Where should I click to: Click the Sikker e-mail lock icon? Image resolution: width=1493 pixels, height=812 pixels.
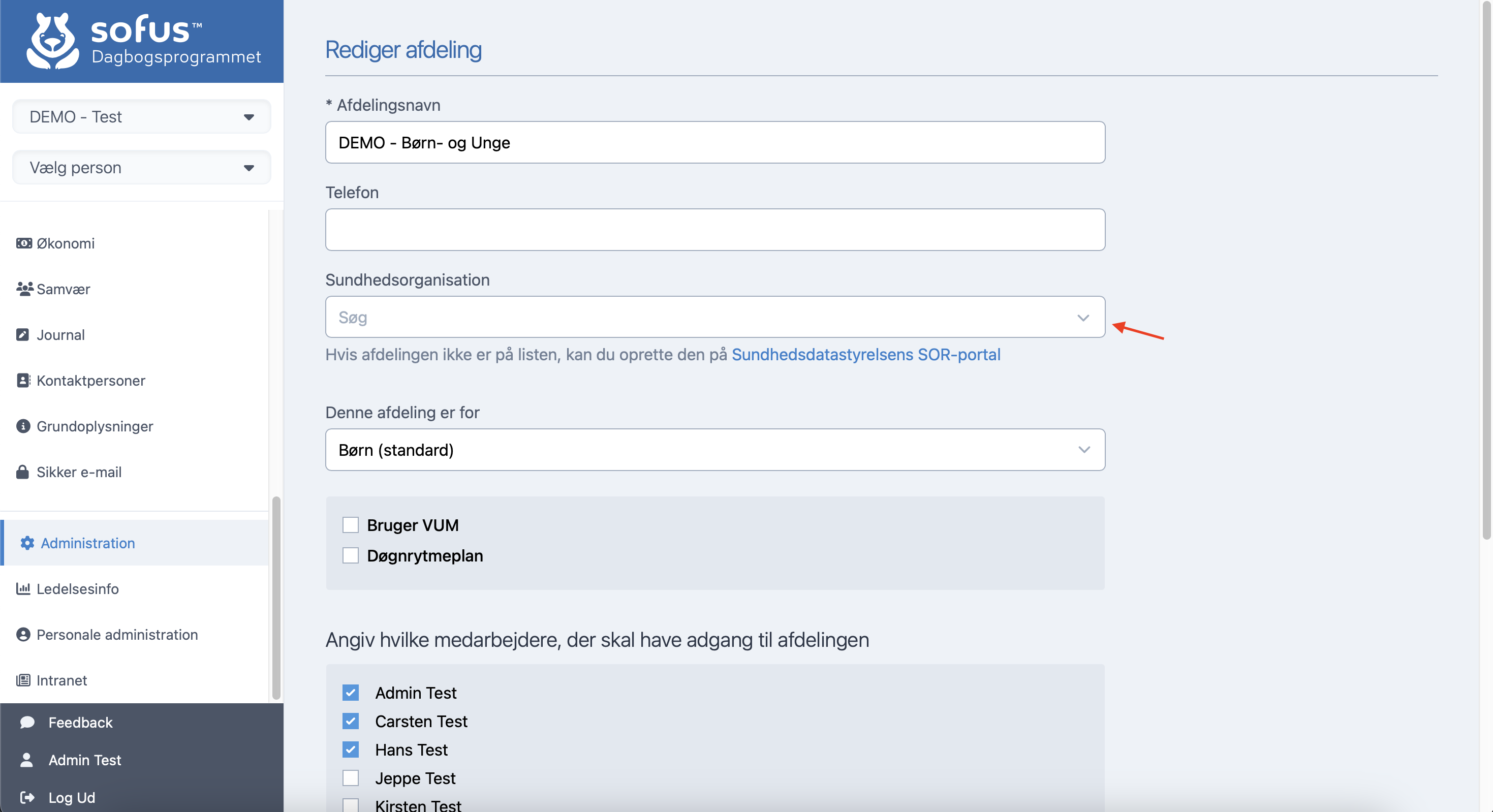coord(22,472)
